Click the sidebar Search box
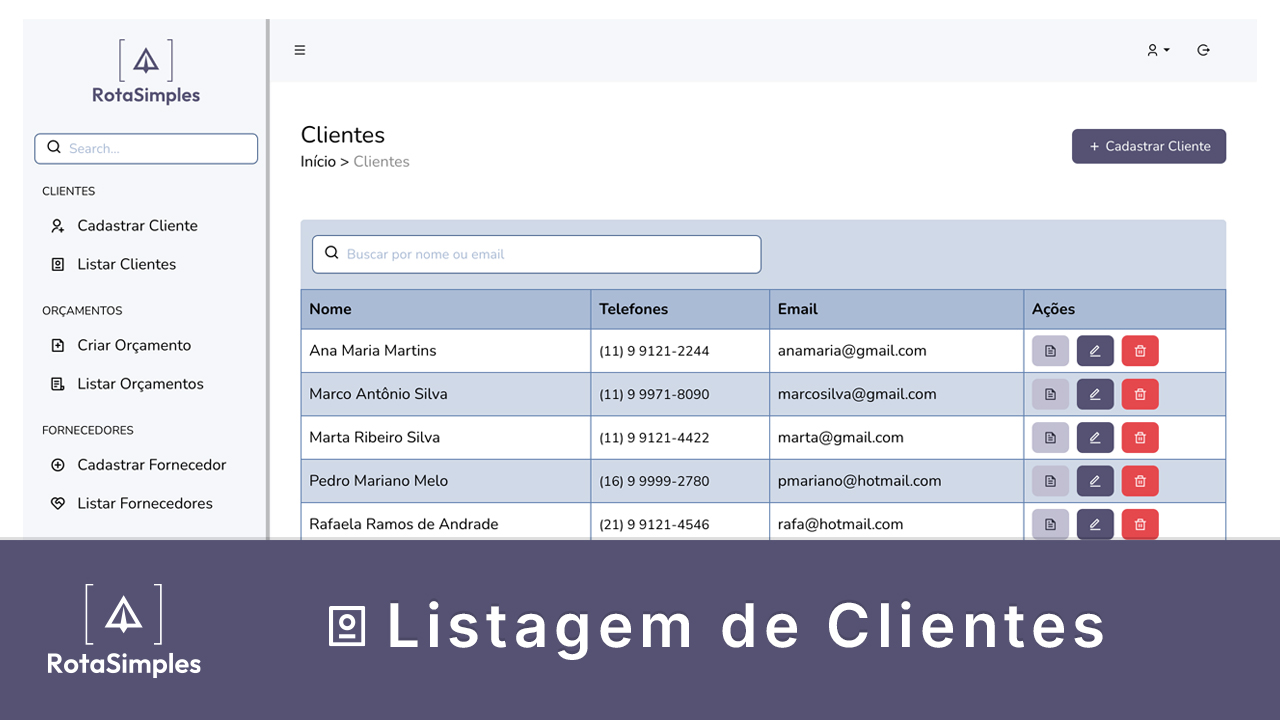Viewport: 1280px width, 720px height. point(146,147)
